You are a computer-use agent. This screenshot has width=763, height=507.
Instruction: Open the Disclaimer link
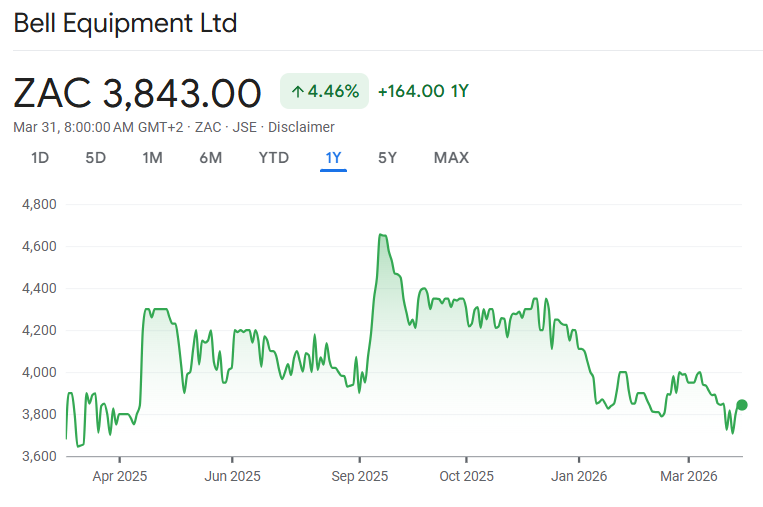click(303, 127)
